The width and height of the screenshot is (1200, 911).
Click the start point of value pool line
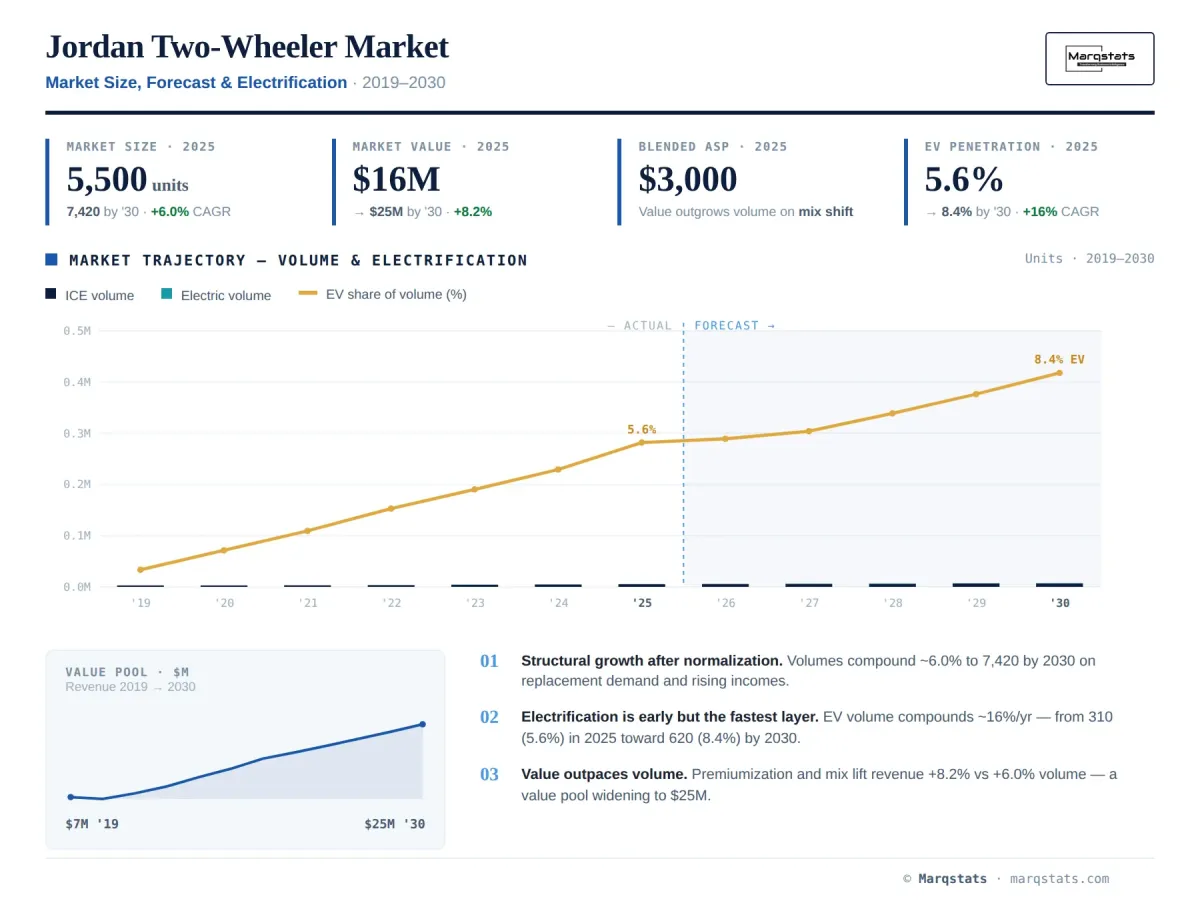click(x=70, y=797)
